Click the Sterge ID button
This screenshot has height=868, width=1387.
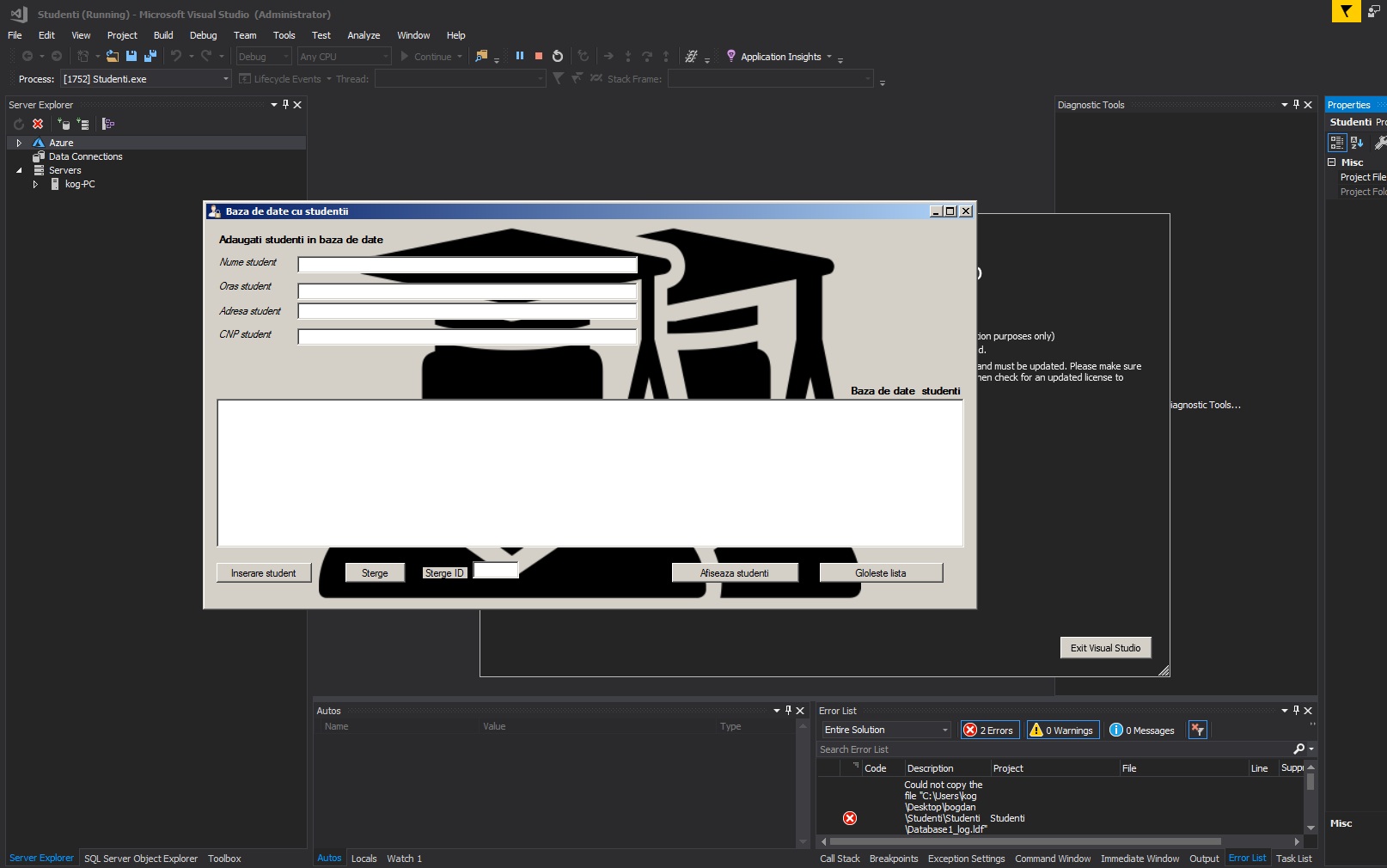point(444,573)
